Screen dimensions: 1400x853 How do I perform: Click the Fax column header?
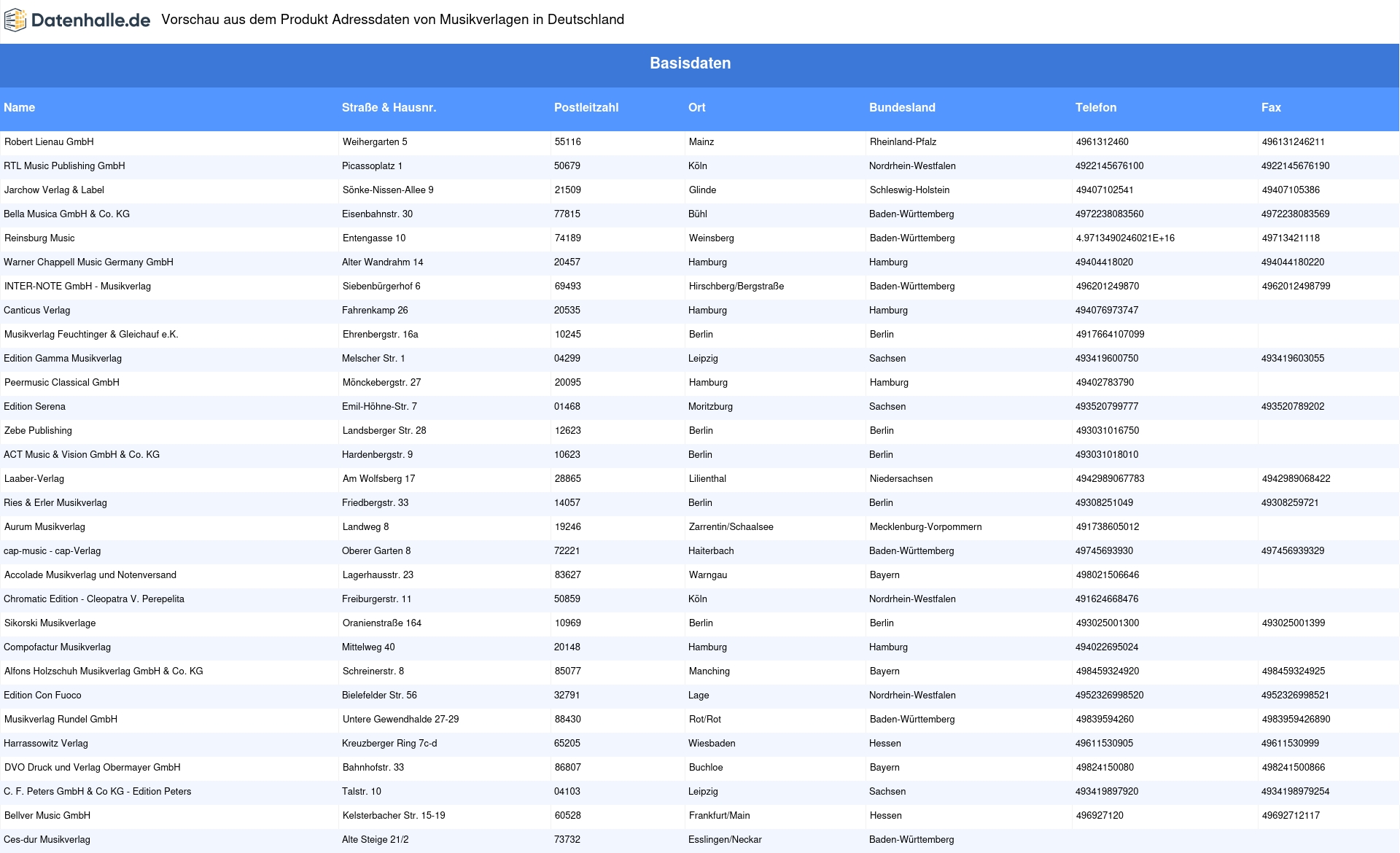(1271, 107)
